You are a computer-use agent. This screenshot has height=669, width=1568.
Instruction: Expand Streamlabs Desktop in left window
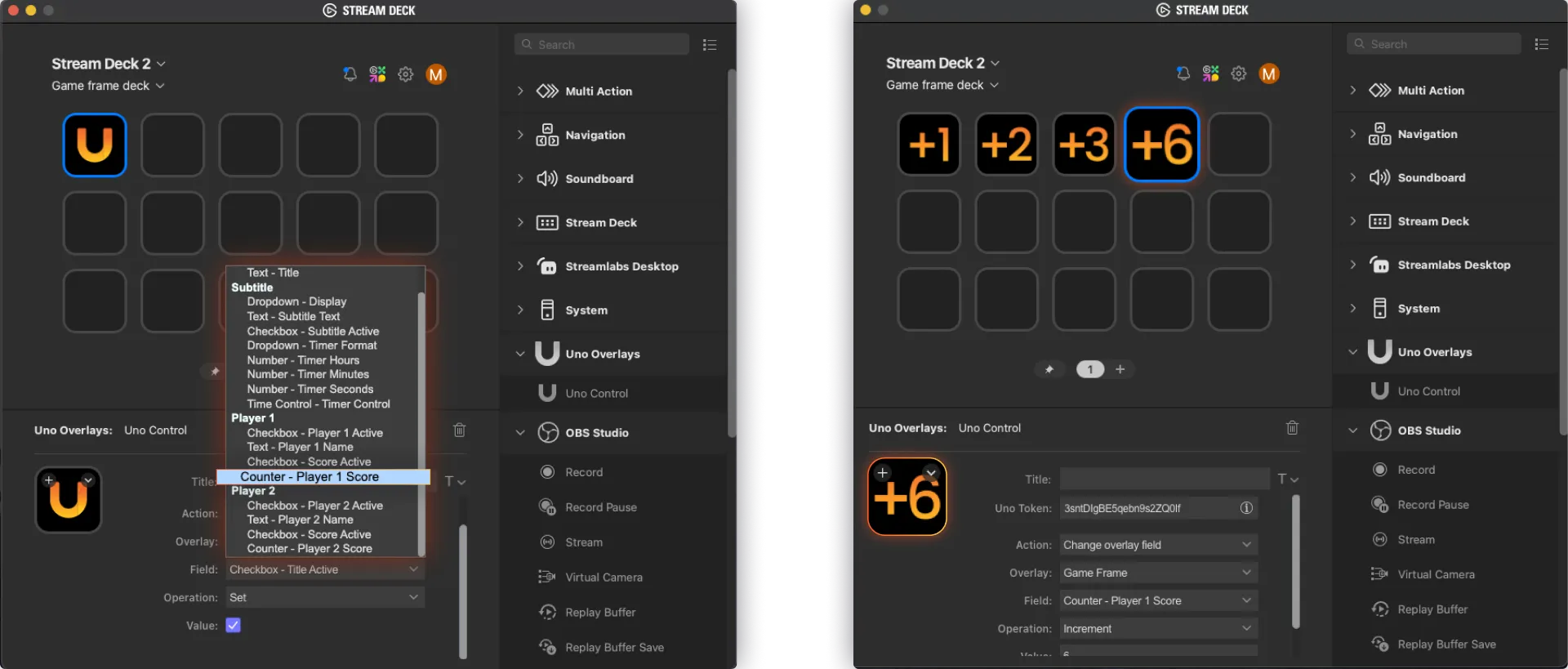(520, 266)
